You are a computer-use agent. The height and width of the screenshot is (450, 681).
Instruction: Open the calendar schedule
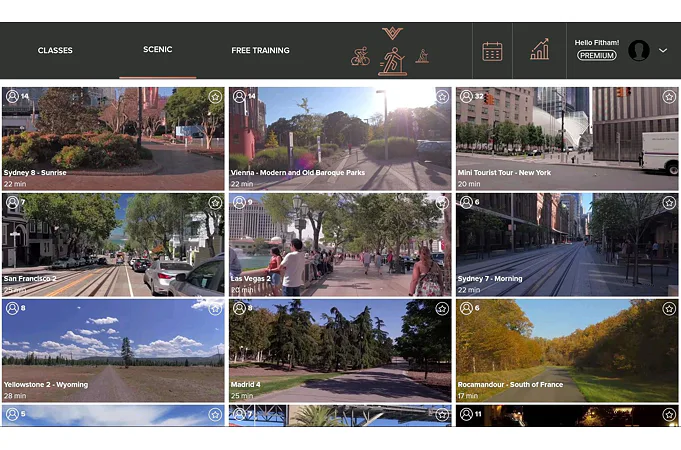[x=492, y=51]
